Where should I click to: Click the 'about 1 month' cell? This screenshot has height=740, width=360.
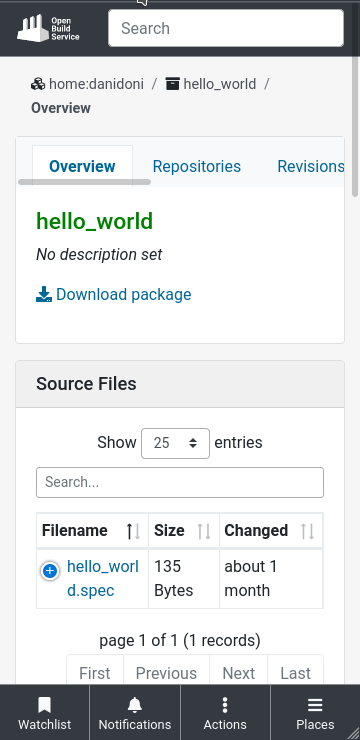271,578
